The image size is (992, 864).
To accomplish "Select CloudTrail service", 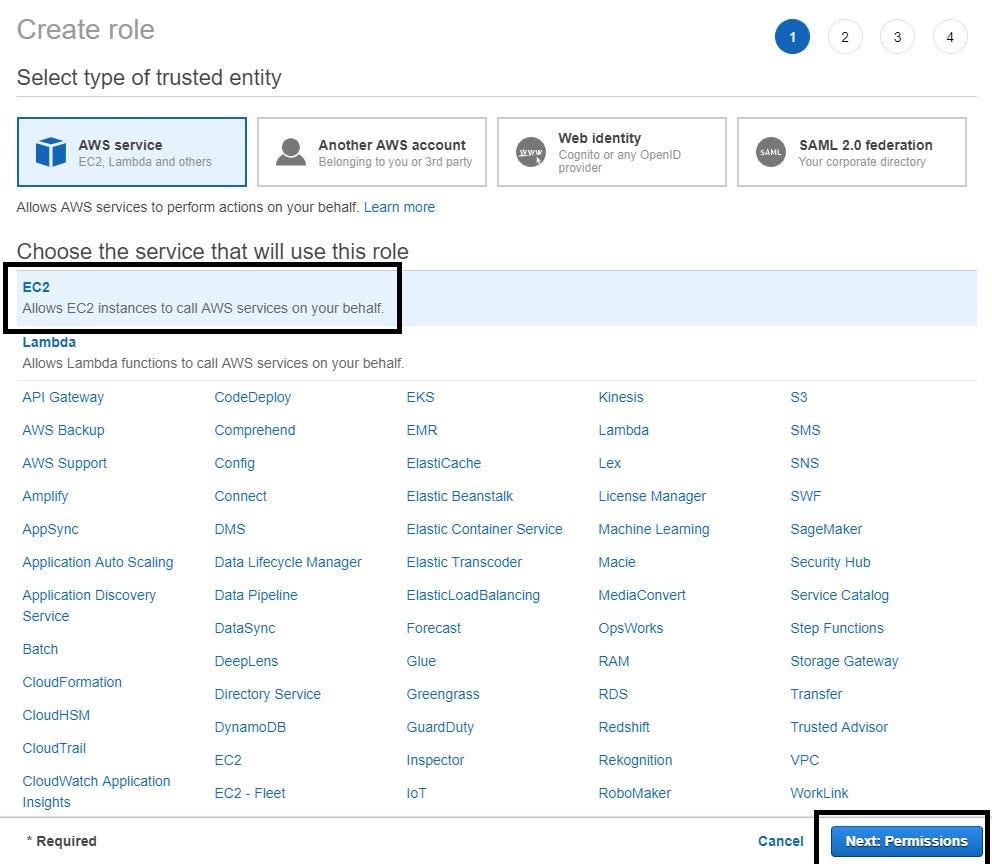I will (x=54, y=748).
